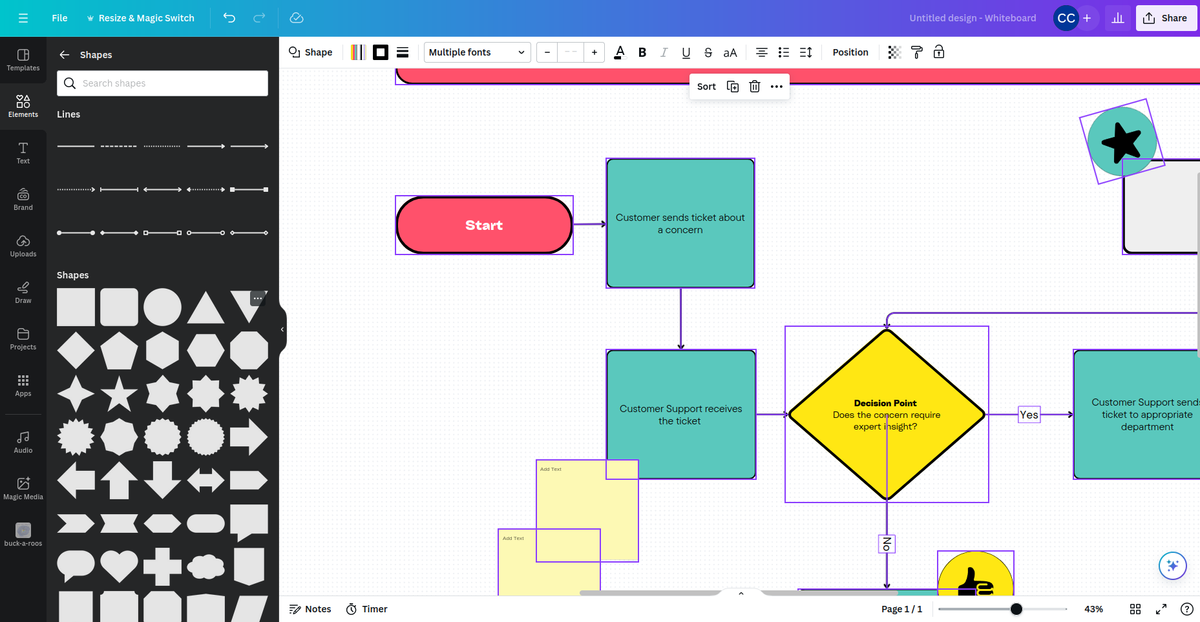Select the copy style paint roller
The height and width of the screenshot is (622, 1200).
pos(916,52)
